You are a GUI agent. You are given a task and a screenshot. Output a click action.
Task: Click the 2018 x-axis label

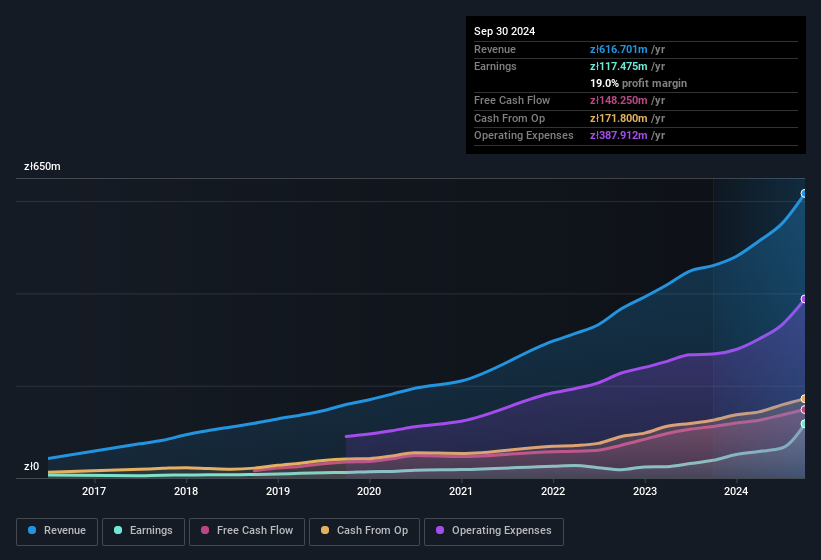coord(186,491)
